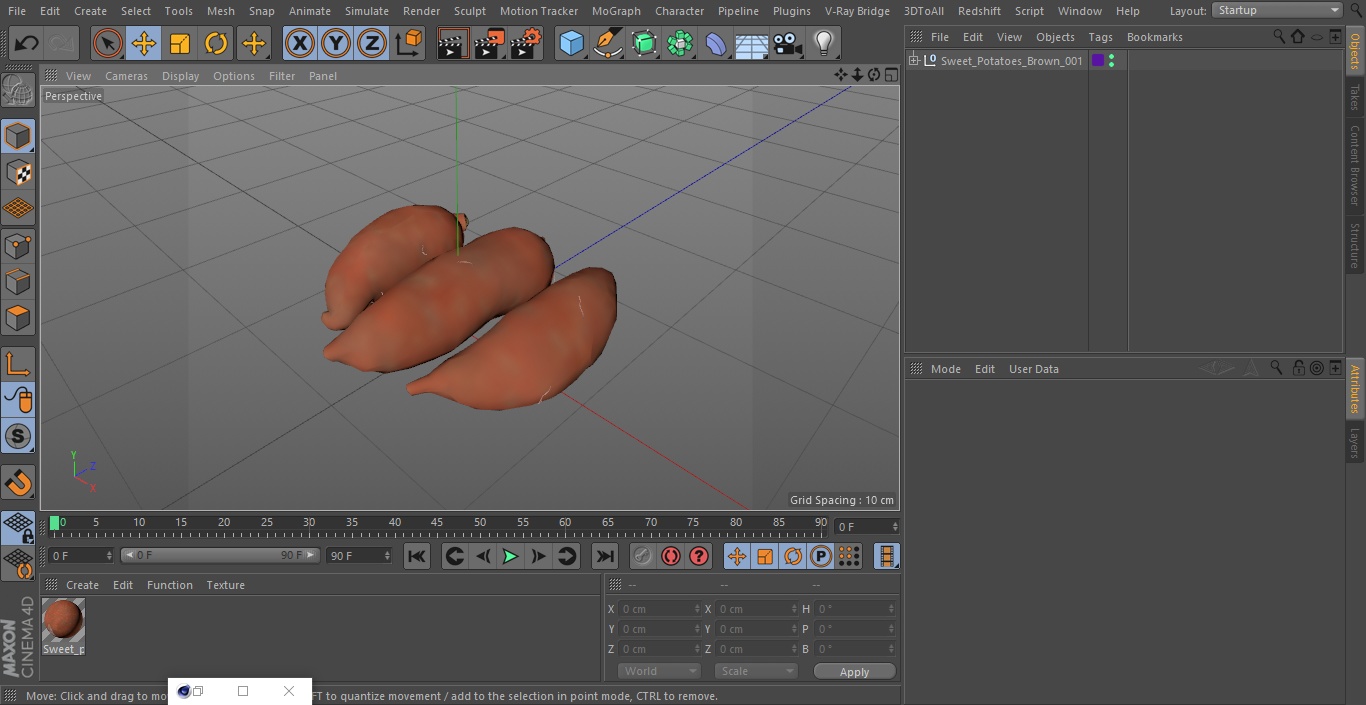Click the X position input field
Screen dimensions: 1366x705
coord(660,609)
